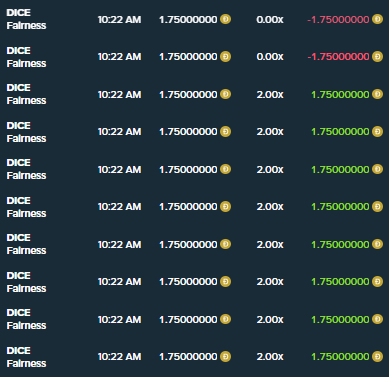
Task: Click the 10:22 AM time in the tenth row
Action: pos(119,357)
